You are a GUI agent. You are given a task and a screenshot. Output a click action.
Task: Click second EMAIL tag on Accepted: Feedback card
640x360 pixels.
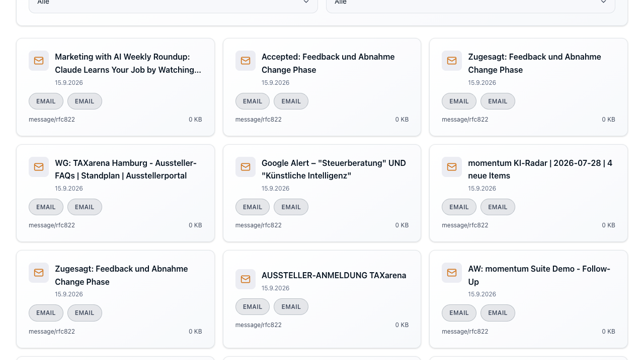coord(291,101)
